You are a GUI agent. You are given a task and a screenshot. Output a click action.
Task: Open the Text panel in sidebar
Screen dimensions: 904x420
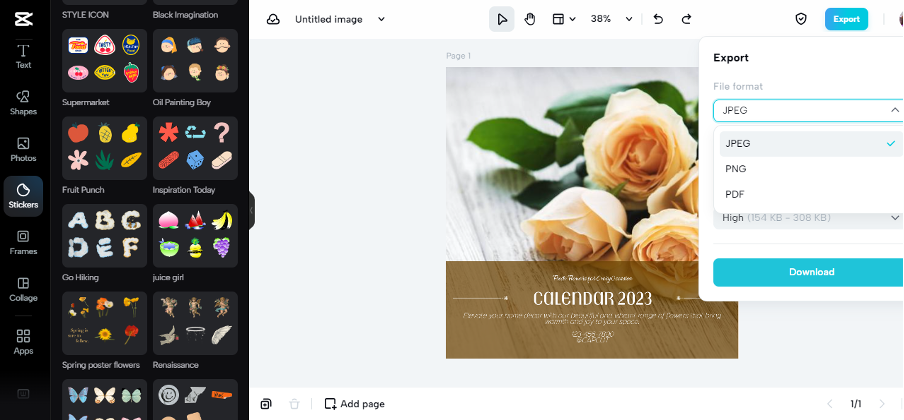point(23,57)
